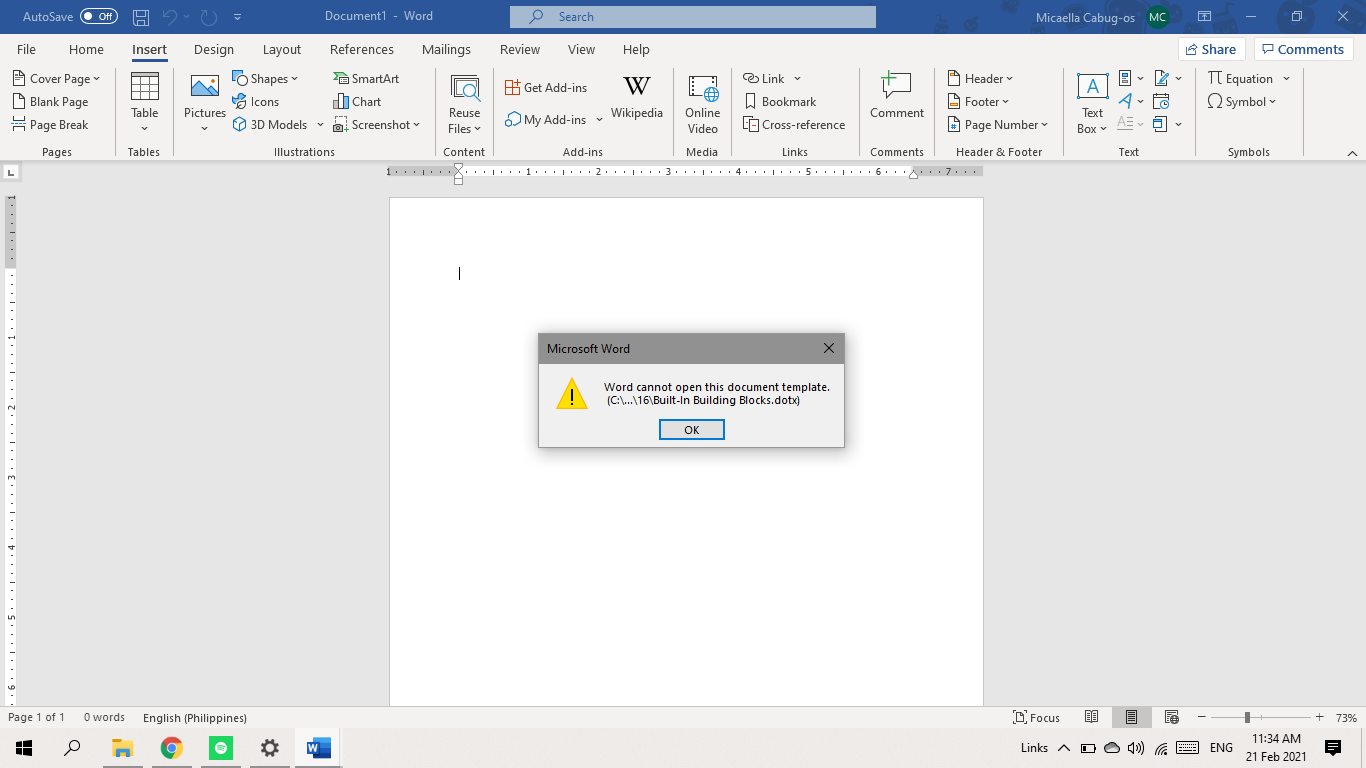Open Customize Quick Access Toolbar dropdown
This screenshot has height=768, width=1366.
click(237, 17)
